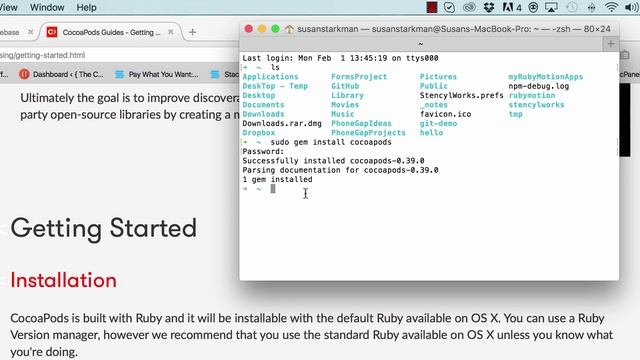Click 'Documents' in the Terminal listing

[263, 105]
